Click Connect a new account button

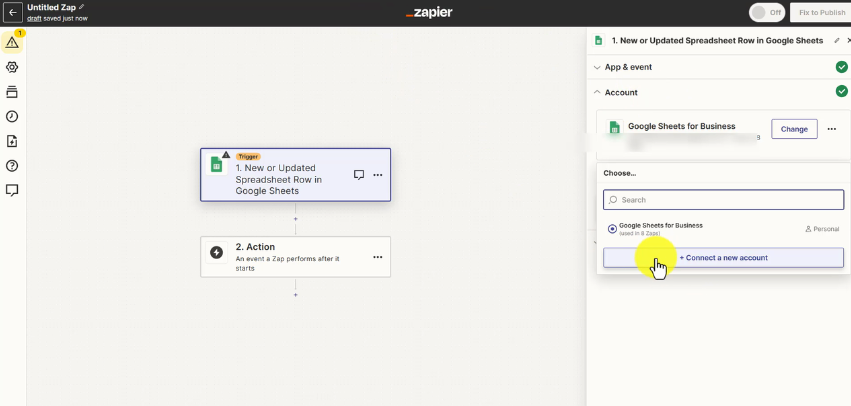(x=723, y=258)
